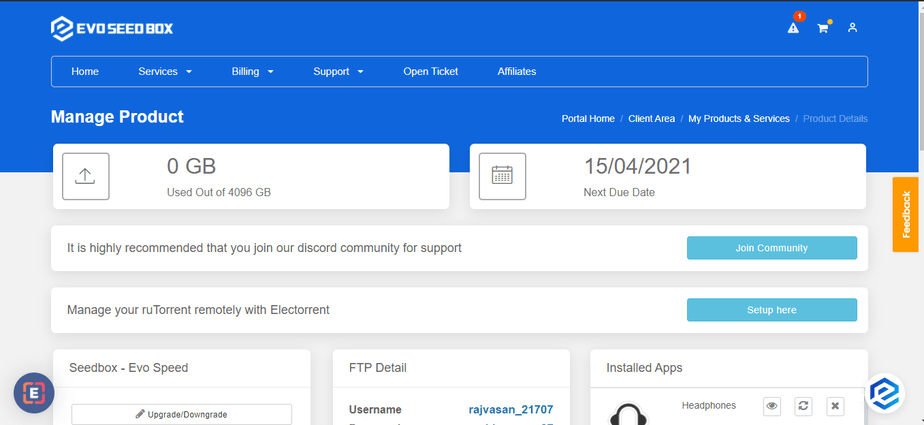Click the Headphones app icon
Viewport: 924px width, 425px height.
[x=628, y=413]
